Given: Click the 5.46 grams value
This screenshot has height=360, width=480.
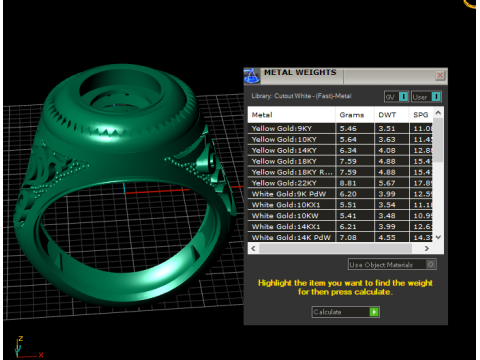Looking at the screenshot, I should click(x=348, y=128).
